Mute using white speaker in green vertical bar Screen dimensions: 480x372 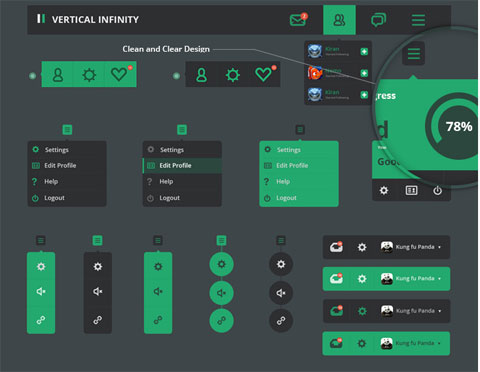pos(41,292)
